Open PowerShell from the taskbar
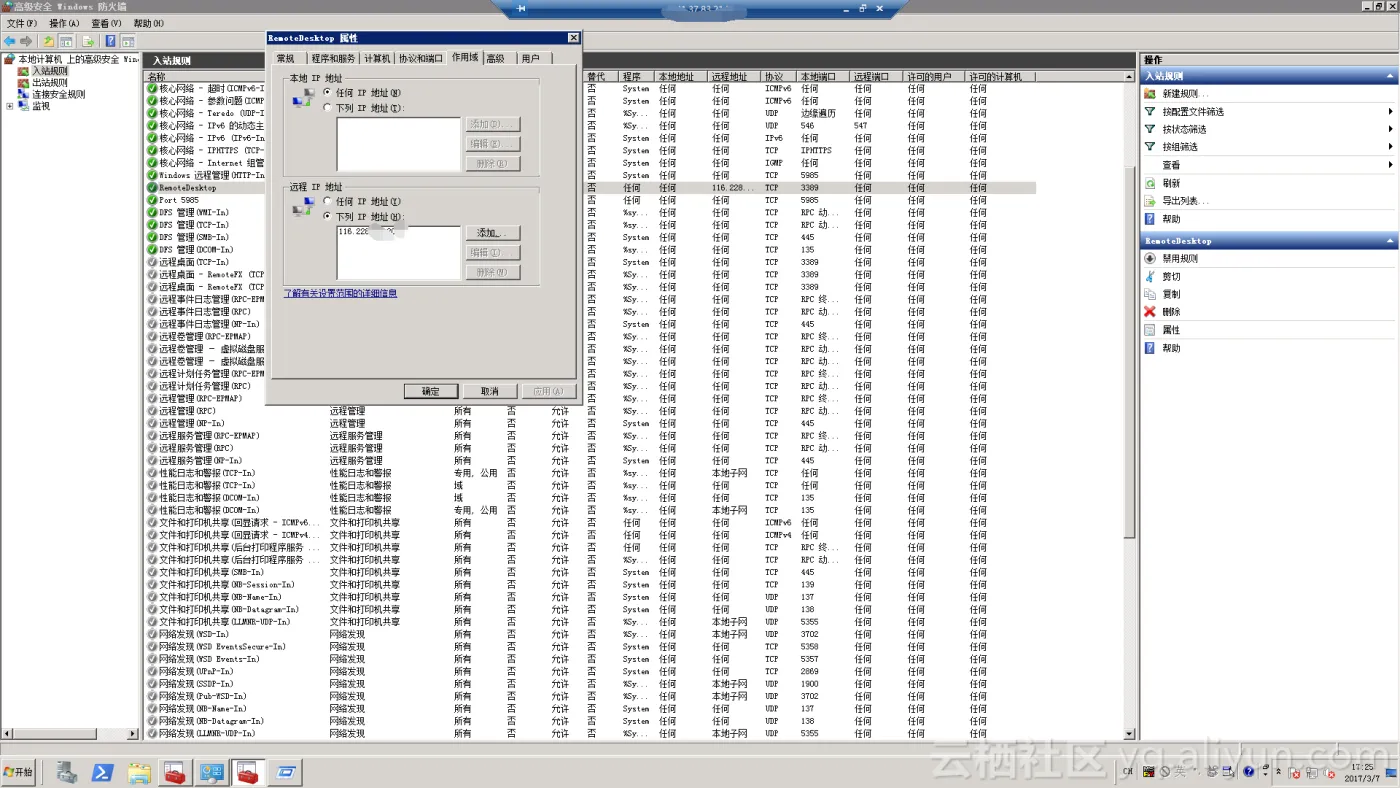Image resolution: width=1400 pixels, height=788 pixels. pos(102,772)
